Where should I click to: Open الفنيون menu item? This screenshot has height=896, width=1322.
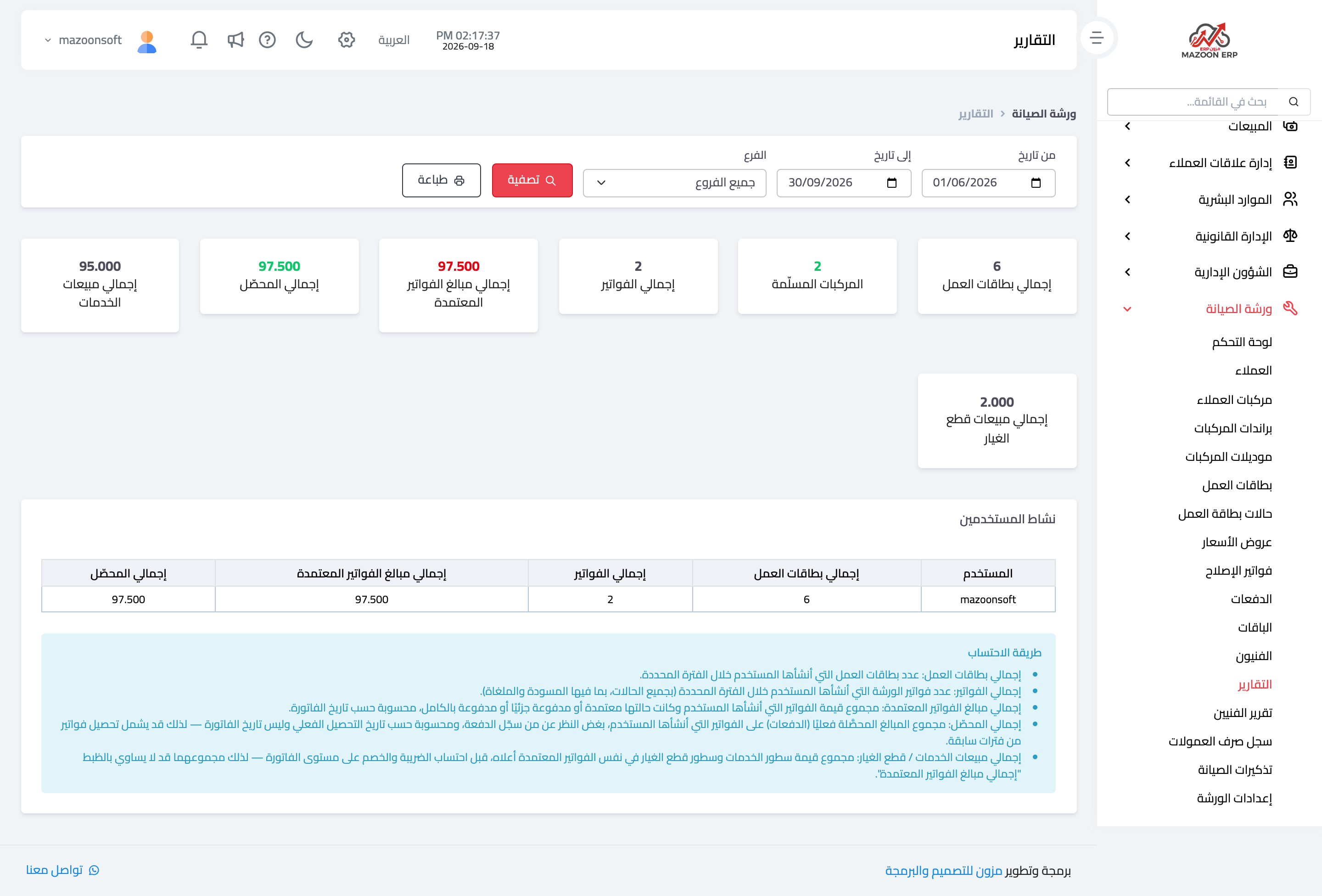click(1254, 655)
